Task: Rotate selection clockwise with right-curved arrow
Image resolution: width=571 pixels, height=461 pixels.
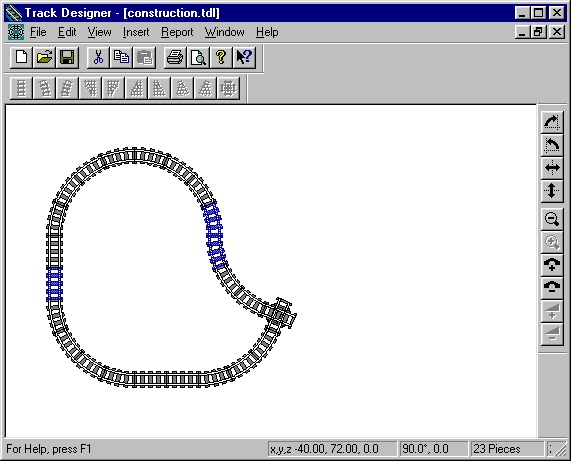Action: [x=552, y=122]
